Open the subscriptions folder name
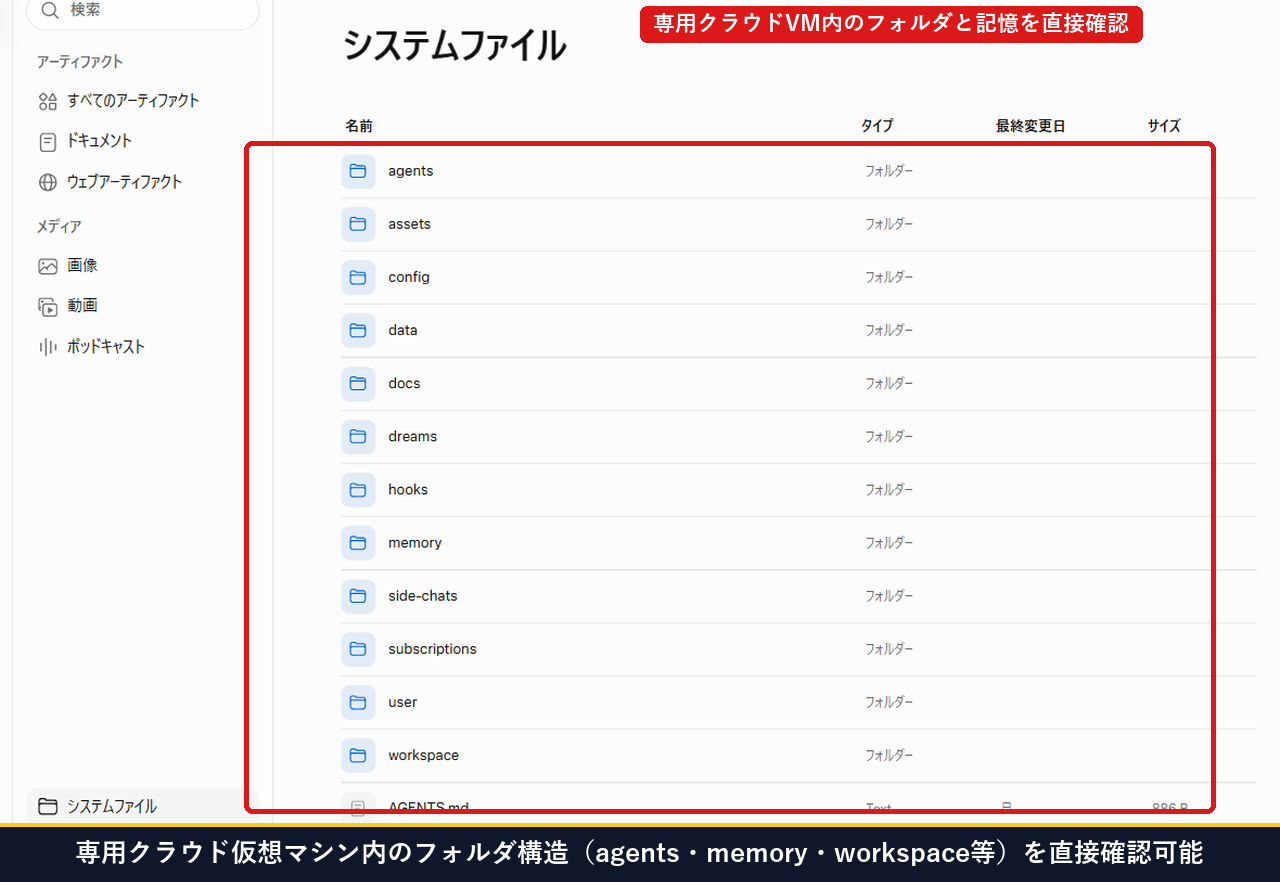The image size is (1280, 882). point(433,648)
